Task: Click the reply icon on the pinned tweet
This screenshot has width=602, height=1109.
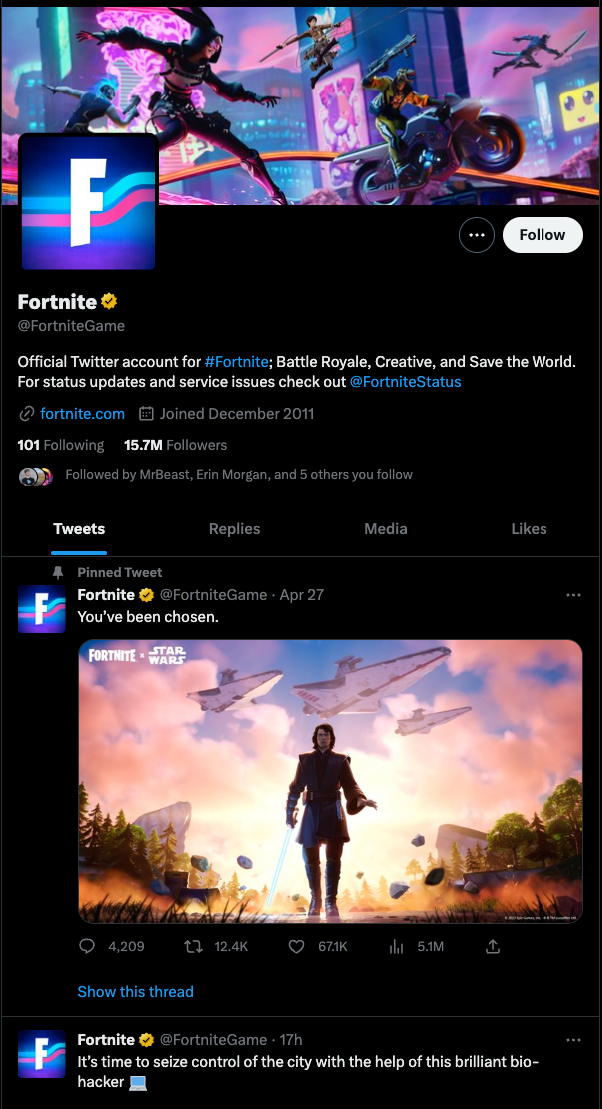Action: [87, 946]
